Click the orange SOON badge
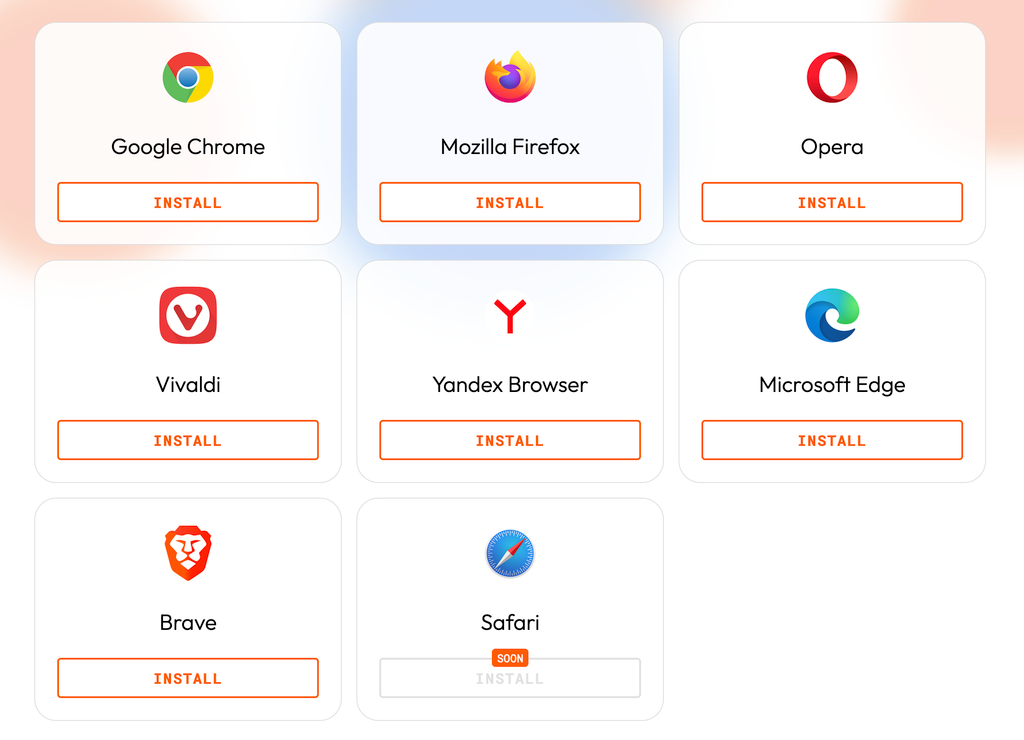 click(510, 658)
